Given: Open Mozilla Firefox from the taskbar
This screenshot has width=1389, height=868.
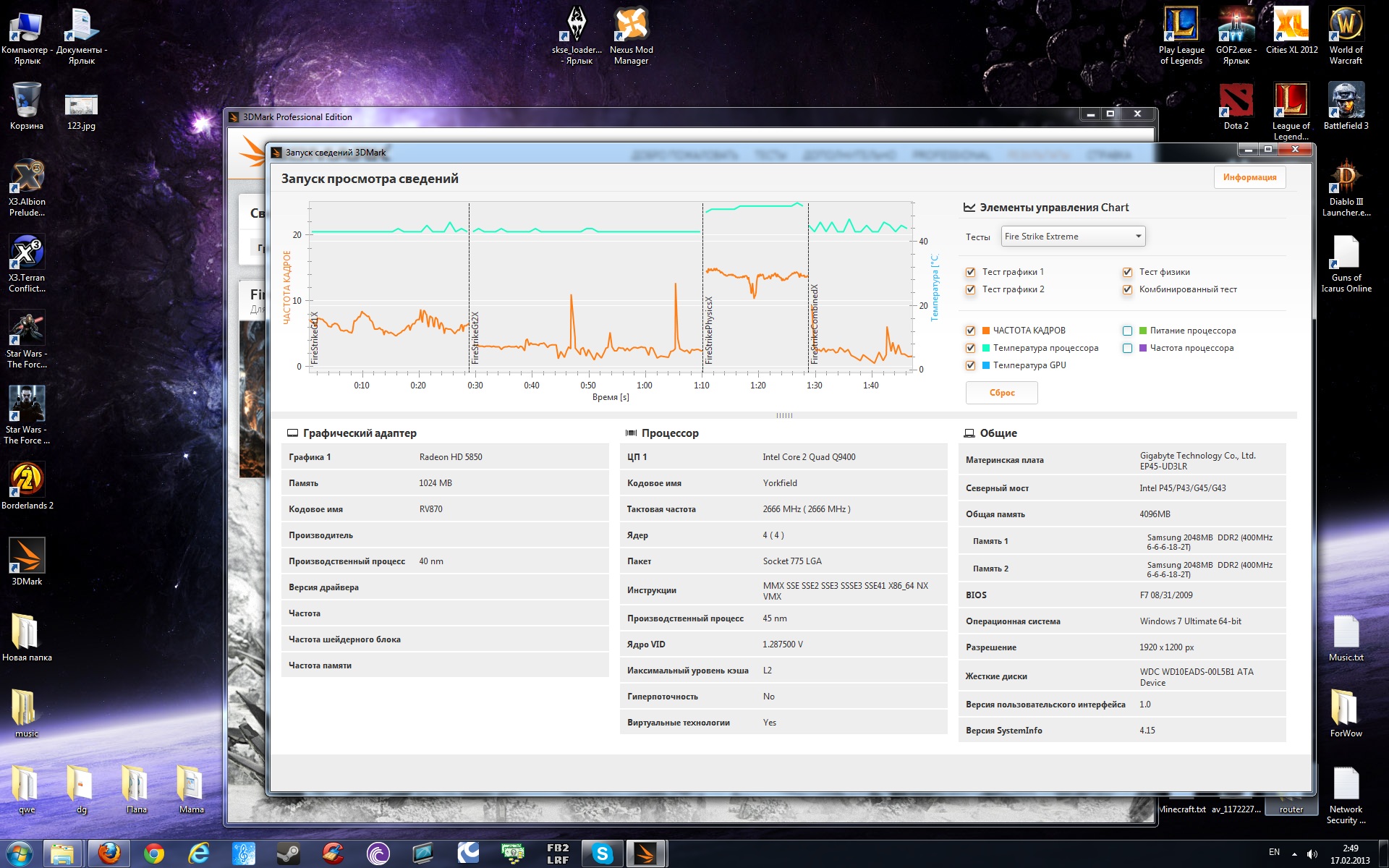Looking at the screenshot, I should click(x=109, y=854).
